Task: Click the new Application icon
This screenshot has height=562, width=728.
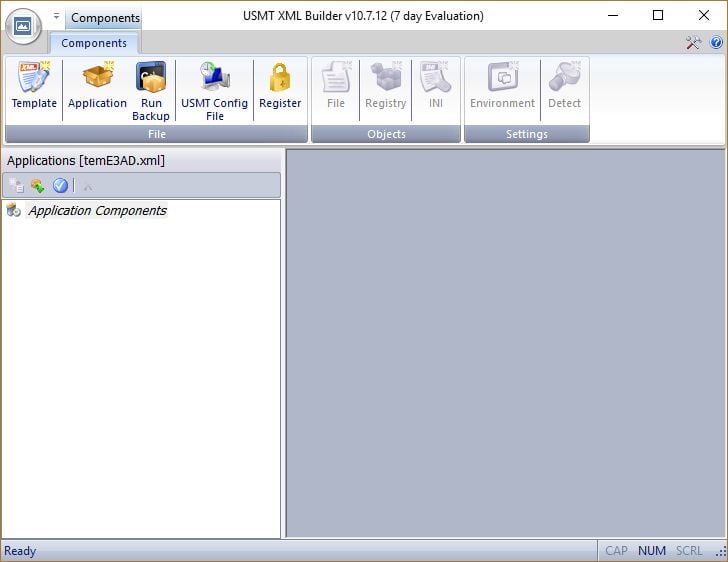Action: pos(98,76)
